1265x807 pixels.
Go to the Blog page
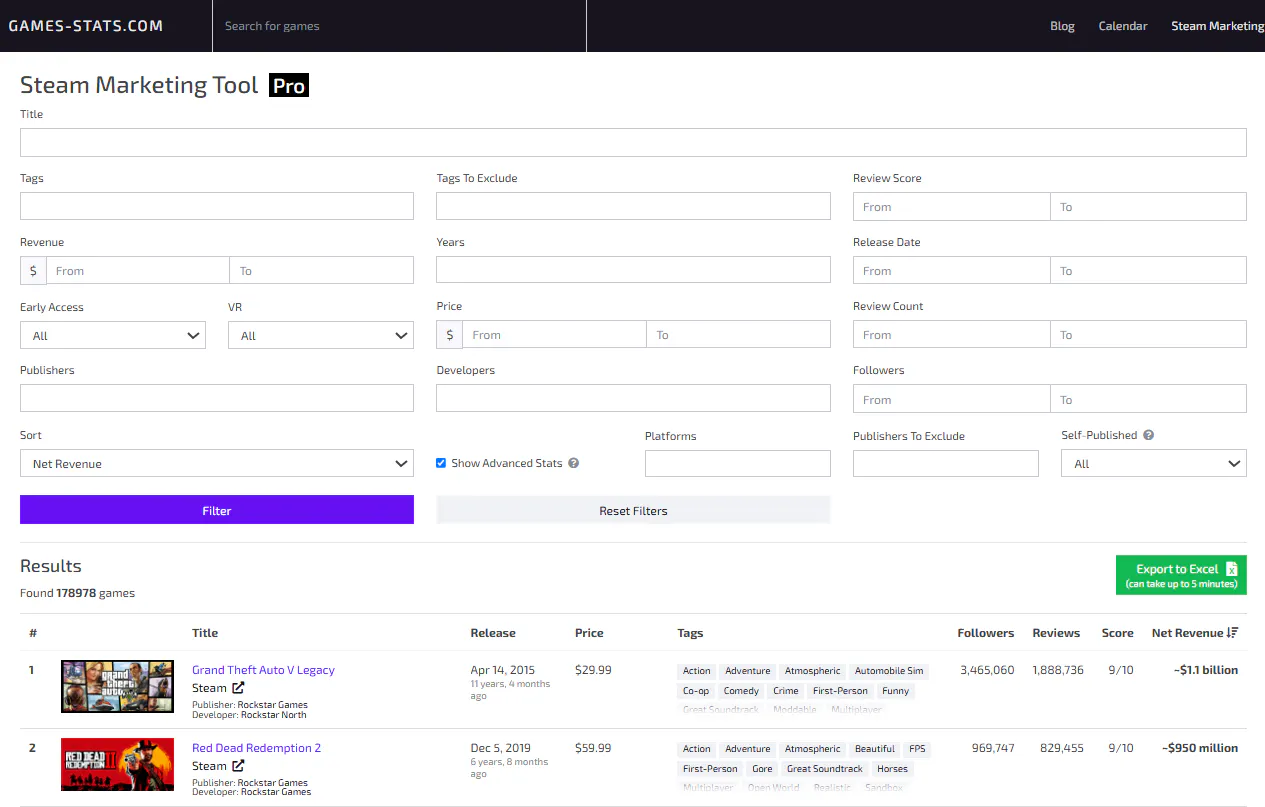point(1062,26)
